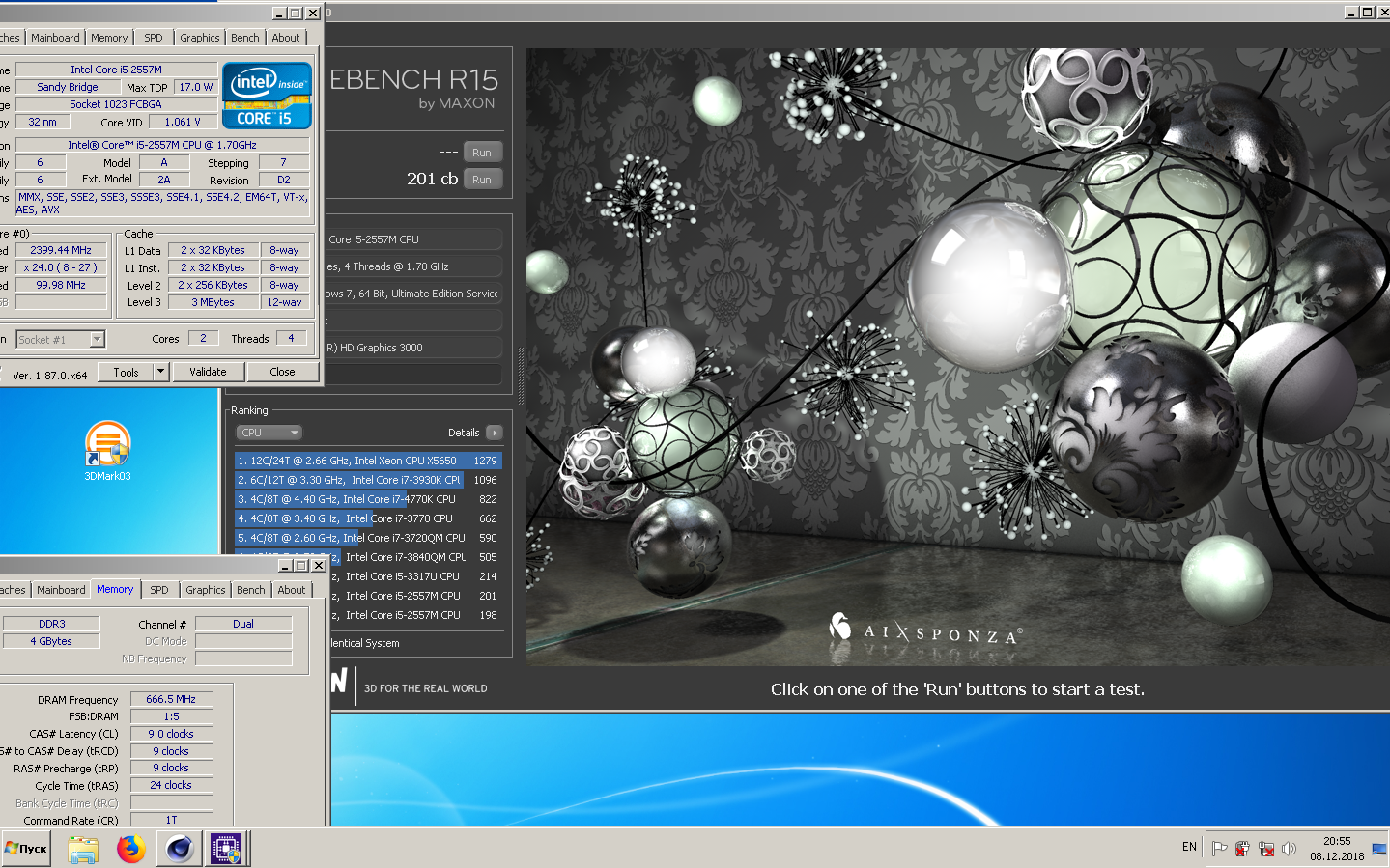Open Windows Explorer from the taskbar
Image resolution: width=1390 pixels, height=868 pixels.
(x=83, y=849)
